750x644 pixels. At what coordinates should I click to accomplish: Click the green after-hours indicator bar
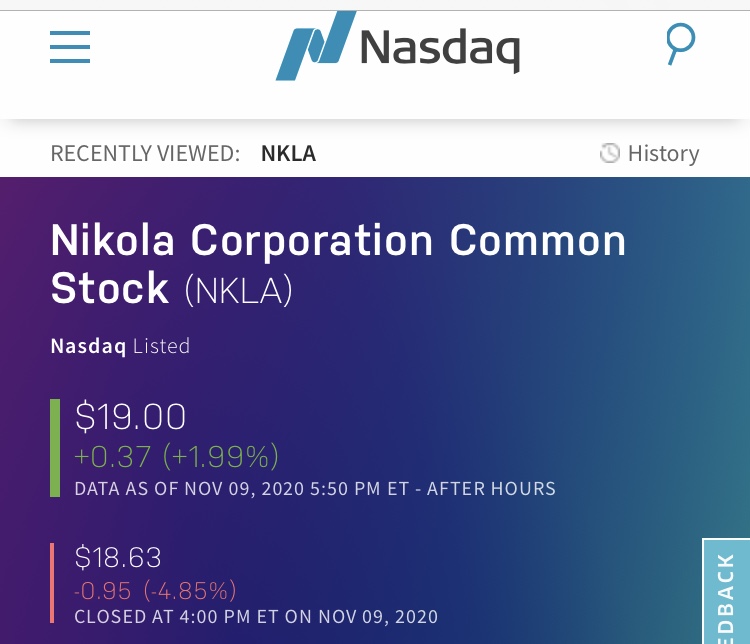tap(55, 447)
